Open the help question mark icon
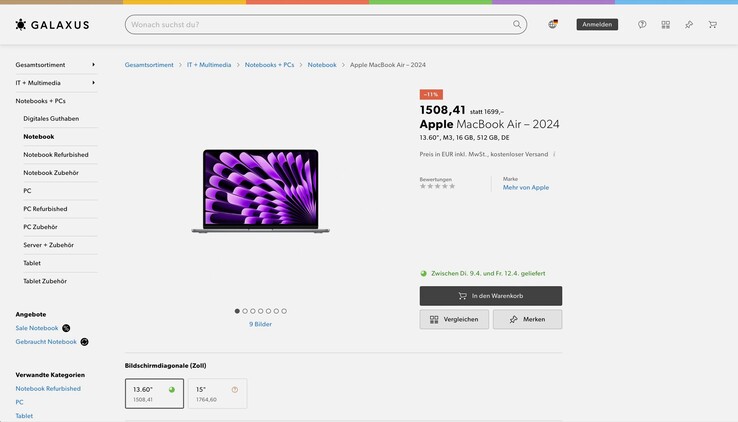Viewport: 738px width, 422px height. pyautogui.click(x=642, y=24)
